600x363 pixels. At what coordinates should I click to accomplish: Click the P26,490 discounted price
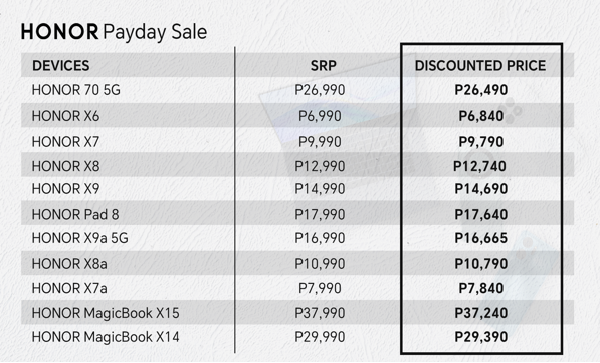point(481,90)
